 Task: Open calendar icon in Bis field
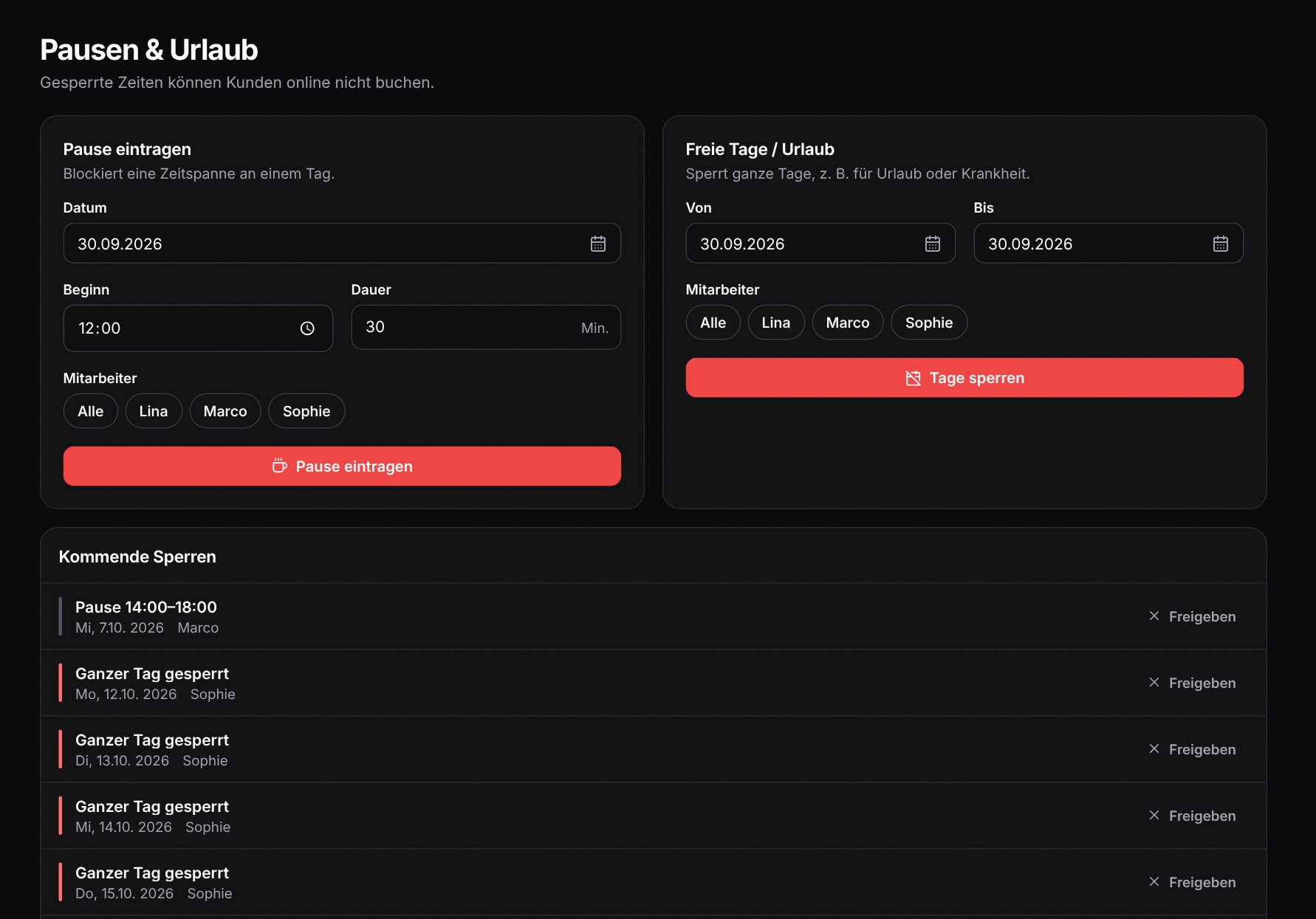pyautogui.click(x=1220, y=244)
